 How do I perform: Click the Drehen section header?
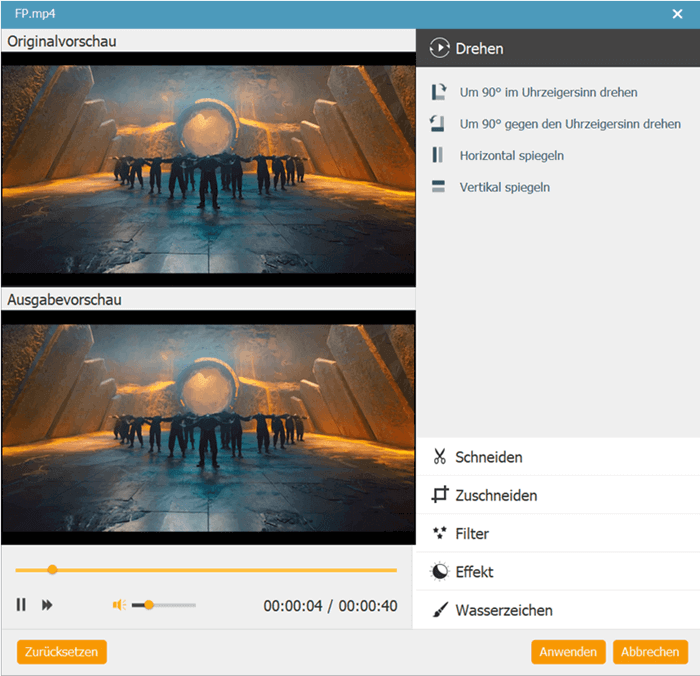[558, 48]
